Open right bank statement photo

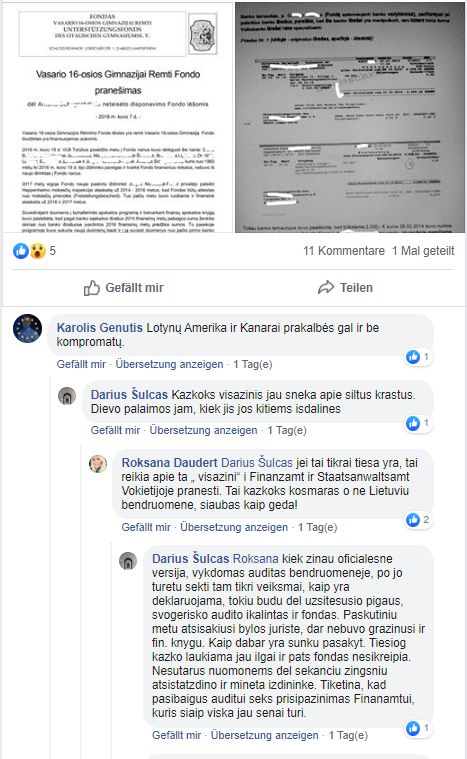(x=350, y=118)
